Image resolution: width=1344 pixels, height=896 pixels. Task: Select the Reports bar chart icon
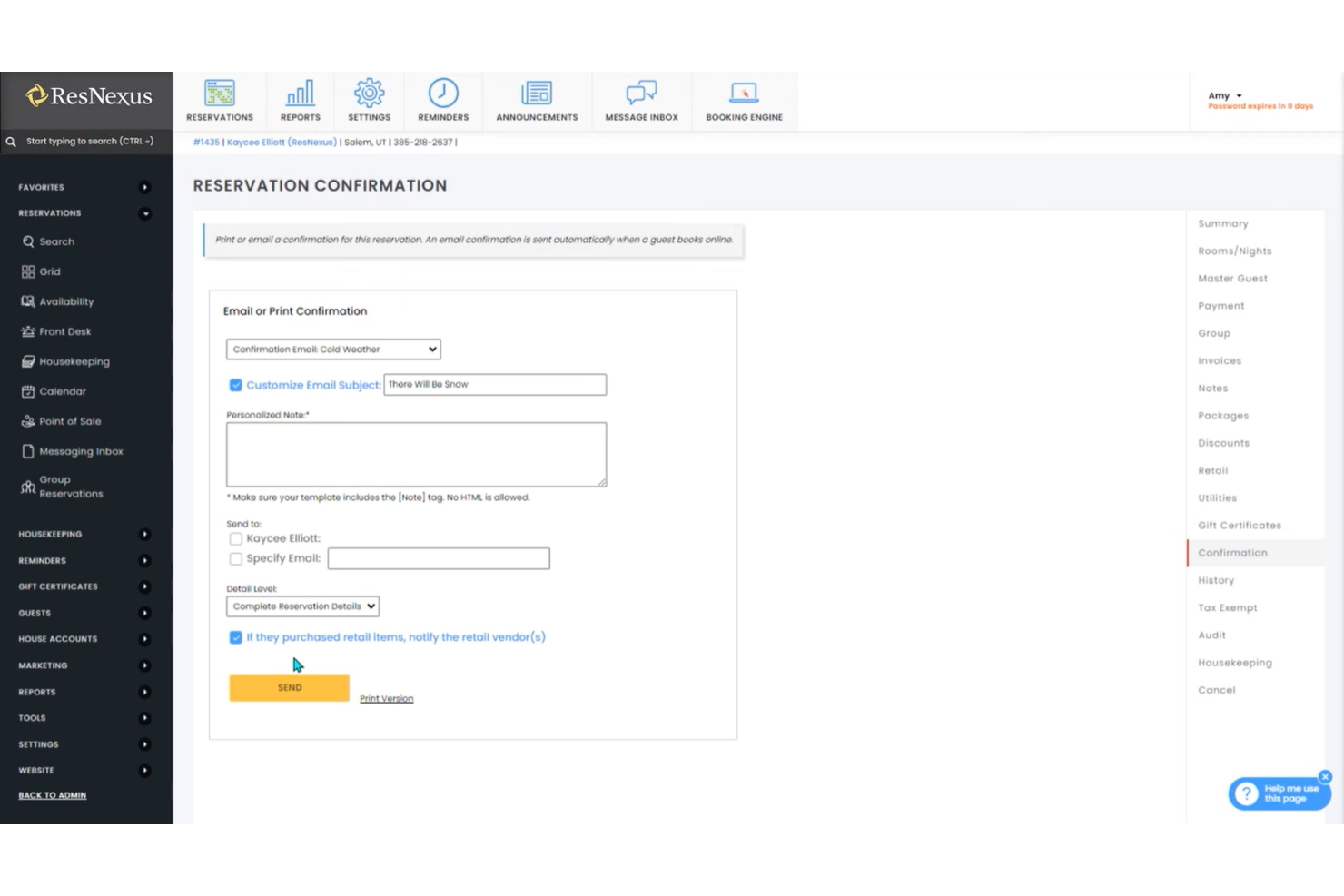pyautogui.click(x=300, y=92)
